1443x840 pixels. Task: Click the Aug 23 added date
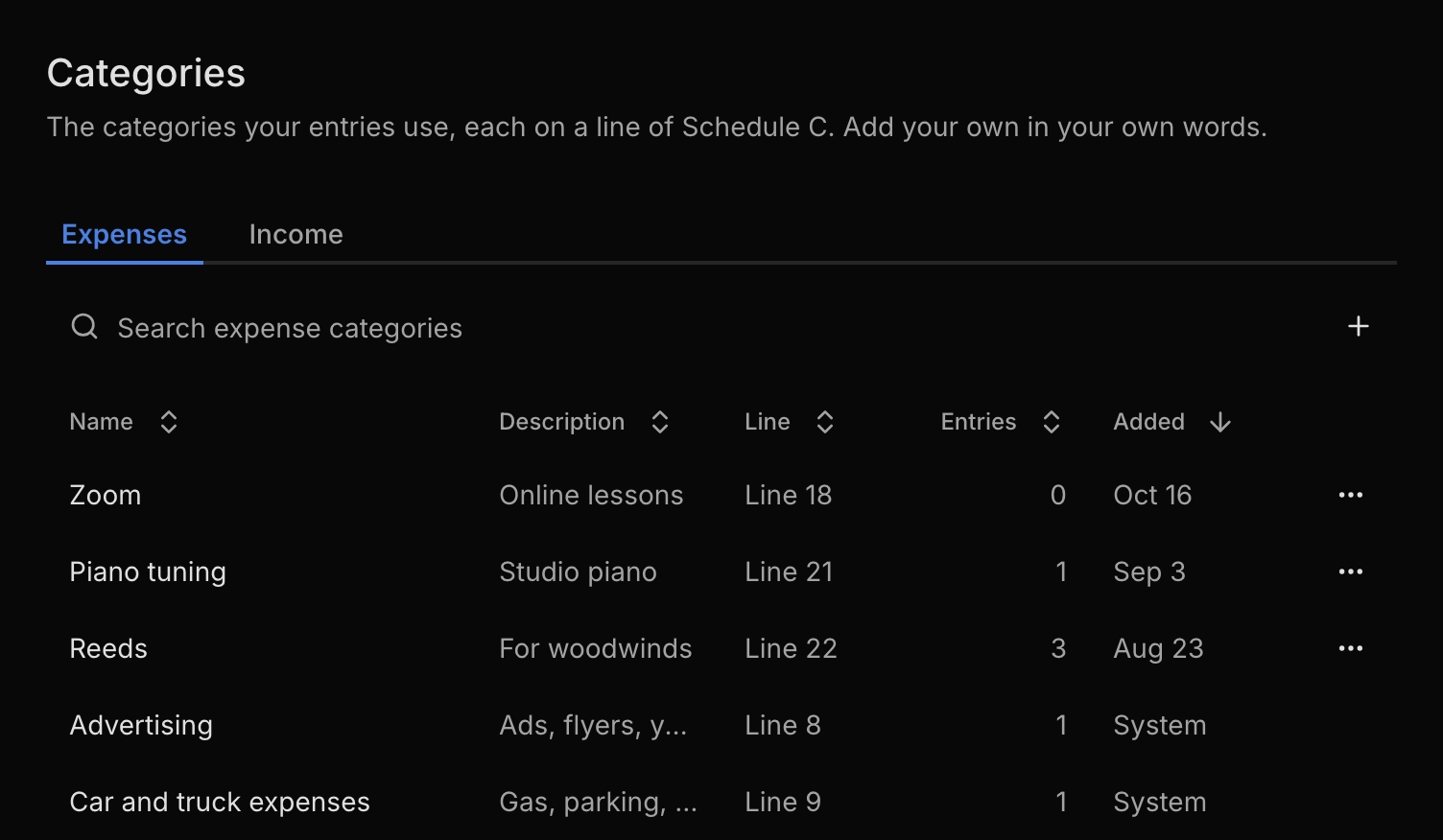pyautogui.click(x=1158, y=649)
